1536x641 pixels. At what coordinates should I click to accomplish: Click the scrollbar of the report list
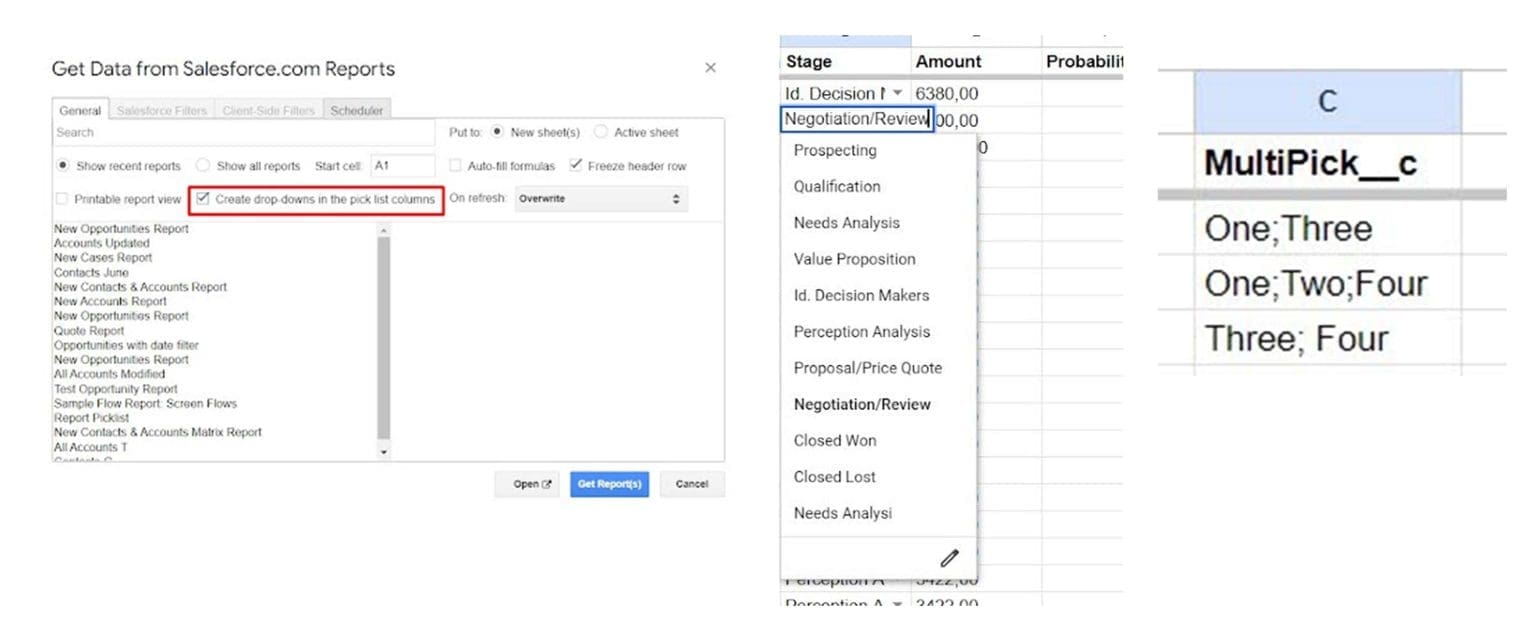coord(382,340)
